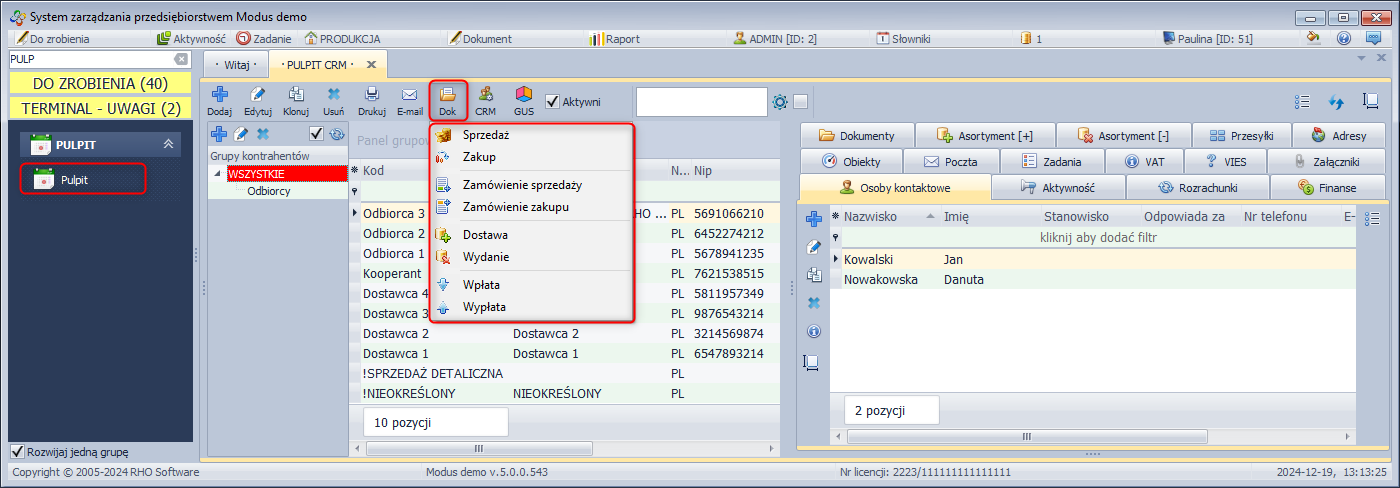Click the CRM toolbar icon
This screenshot has width=1400, height=488.
click(485, 101)
